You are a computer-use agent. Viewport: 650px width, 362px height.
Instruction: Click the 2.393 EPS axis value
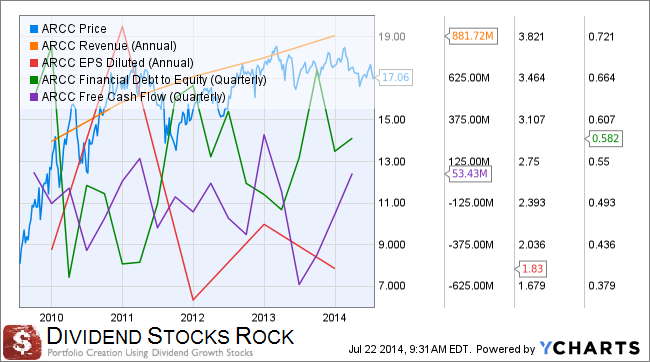pos(532,203)
